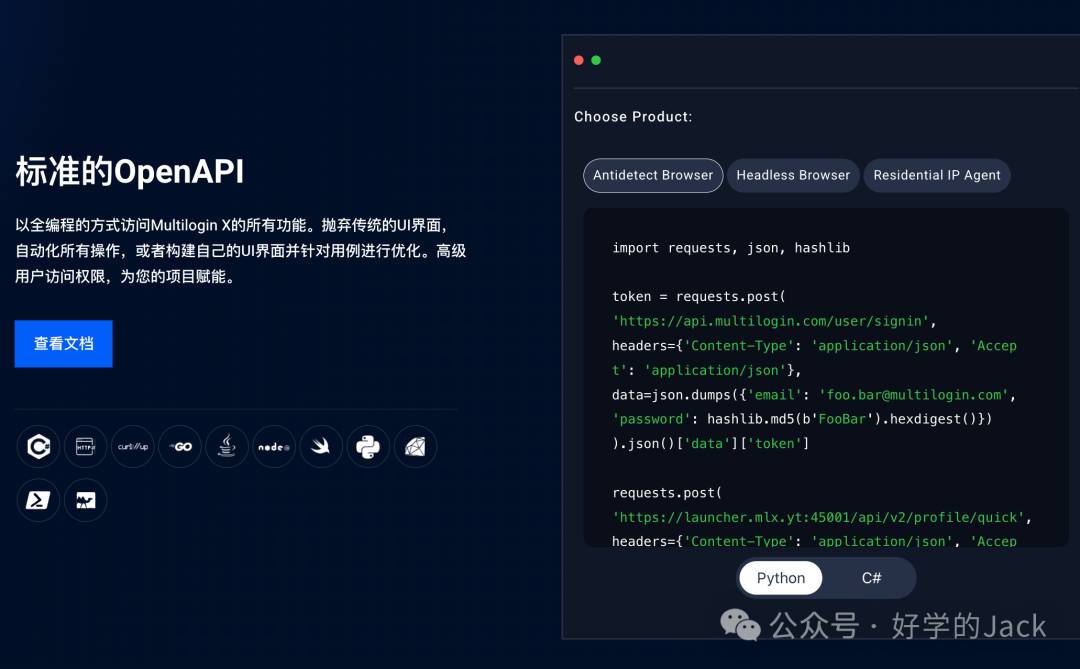Click the .json()['data']['token'] line
The image size is (1080, 669).
710,444
